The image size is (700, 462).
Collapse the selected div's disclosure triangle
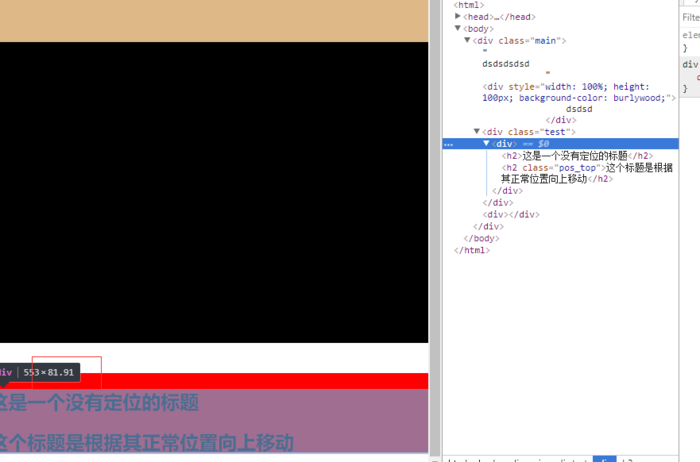pyautogui.click(x=486, y=143)
